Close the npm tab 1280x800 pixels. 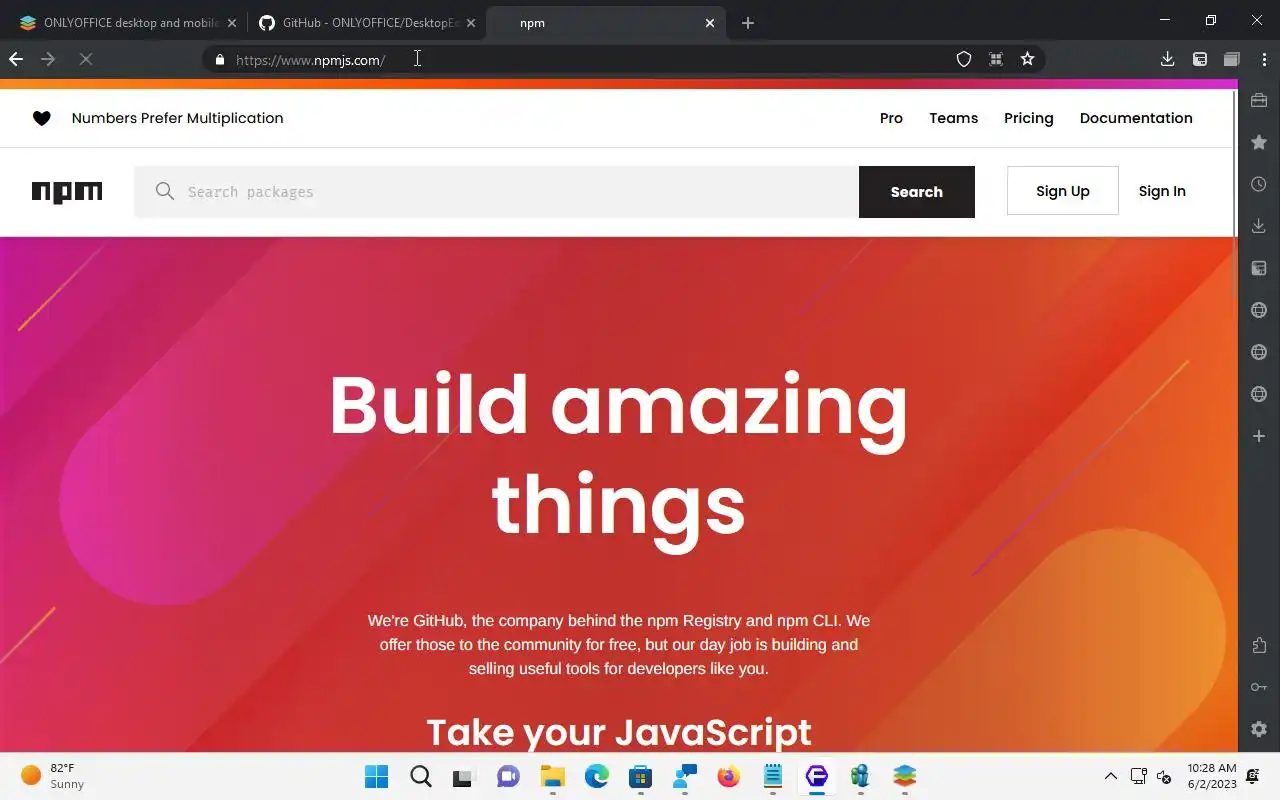pos(710,23)
